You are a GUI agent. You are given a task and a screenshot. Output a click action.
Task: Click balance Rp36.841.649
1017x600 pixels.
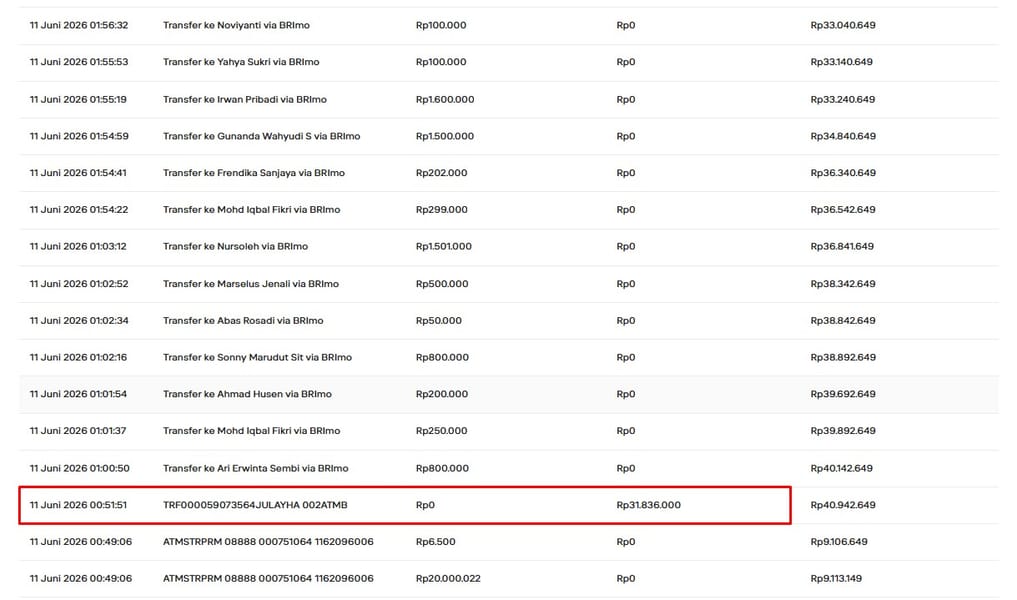point(842,246)
